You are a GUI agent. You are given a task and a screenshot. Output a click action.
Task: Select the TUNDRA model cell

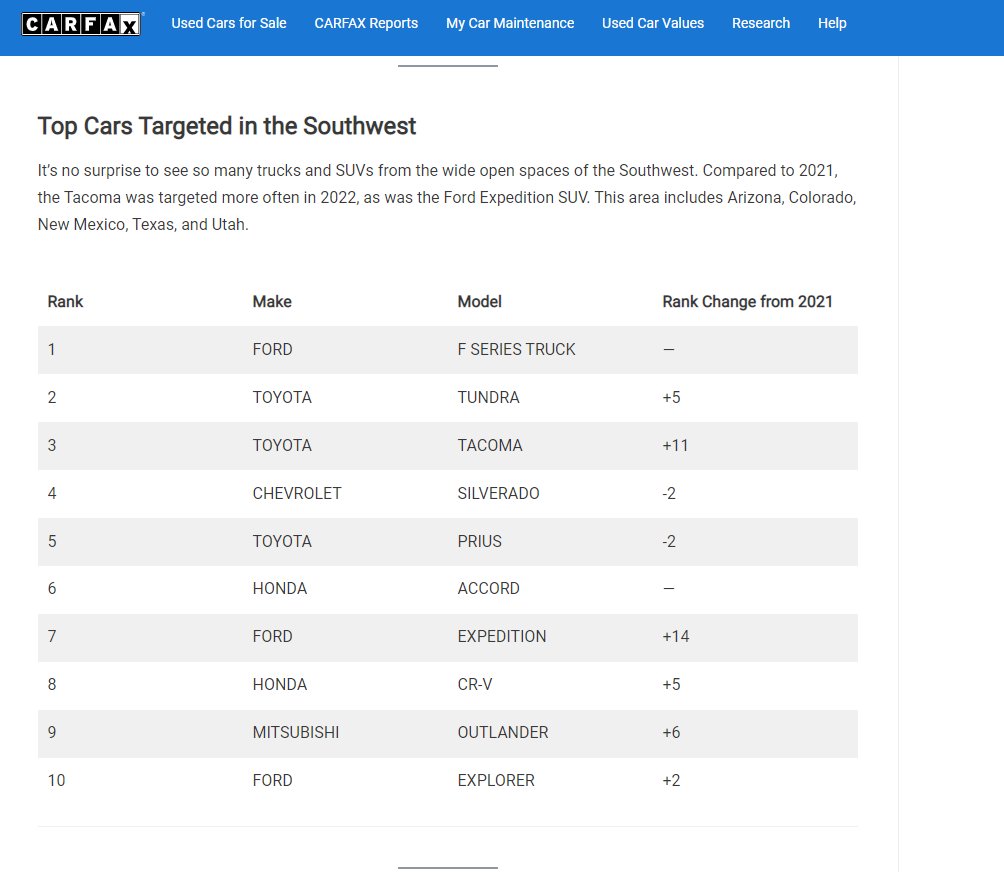[x=488, y=398]
